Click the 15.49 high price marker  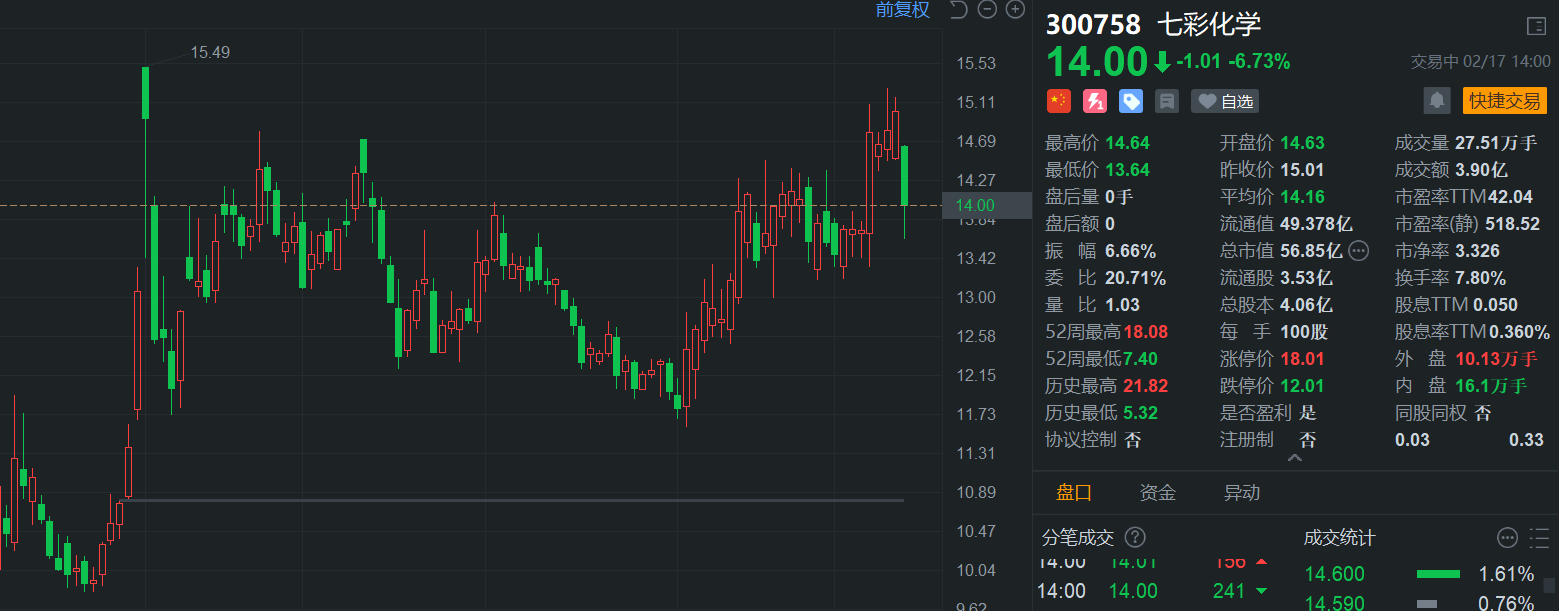[x=210, y=52]
